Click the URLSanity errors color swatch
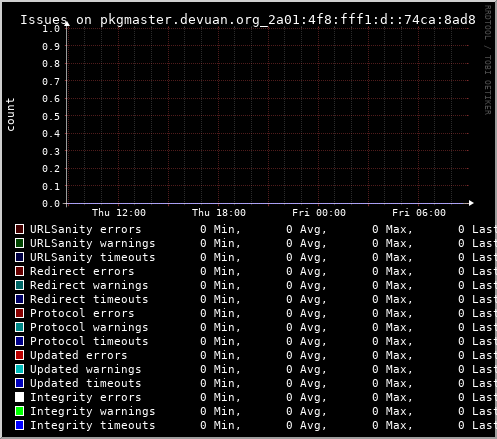This screenshot has width=497, height=439. 20,229
